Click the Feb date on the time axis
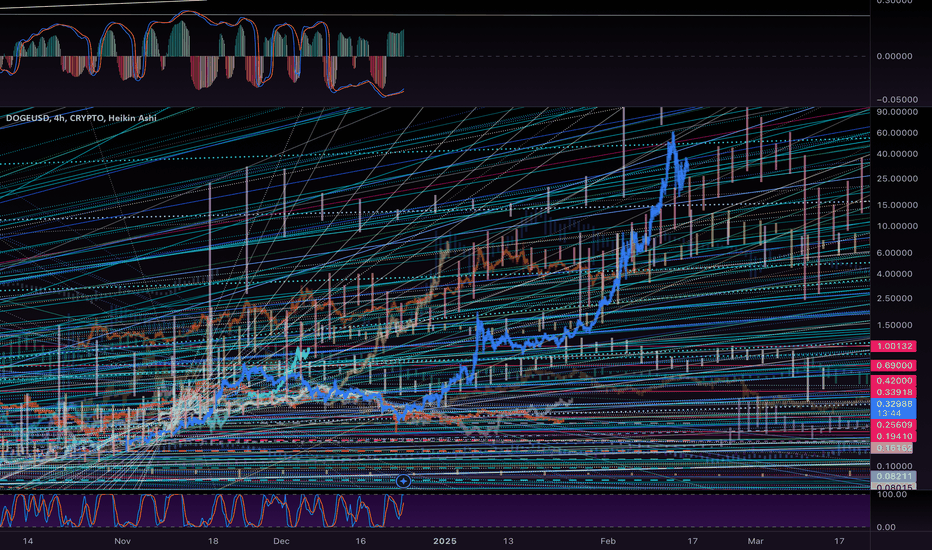 click(607, 541)
